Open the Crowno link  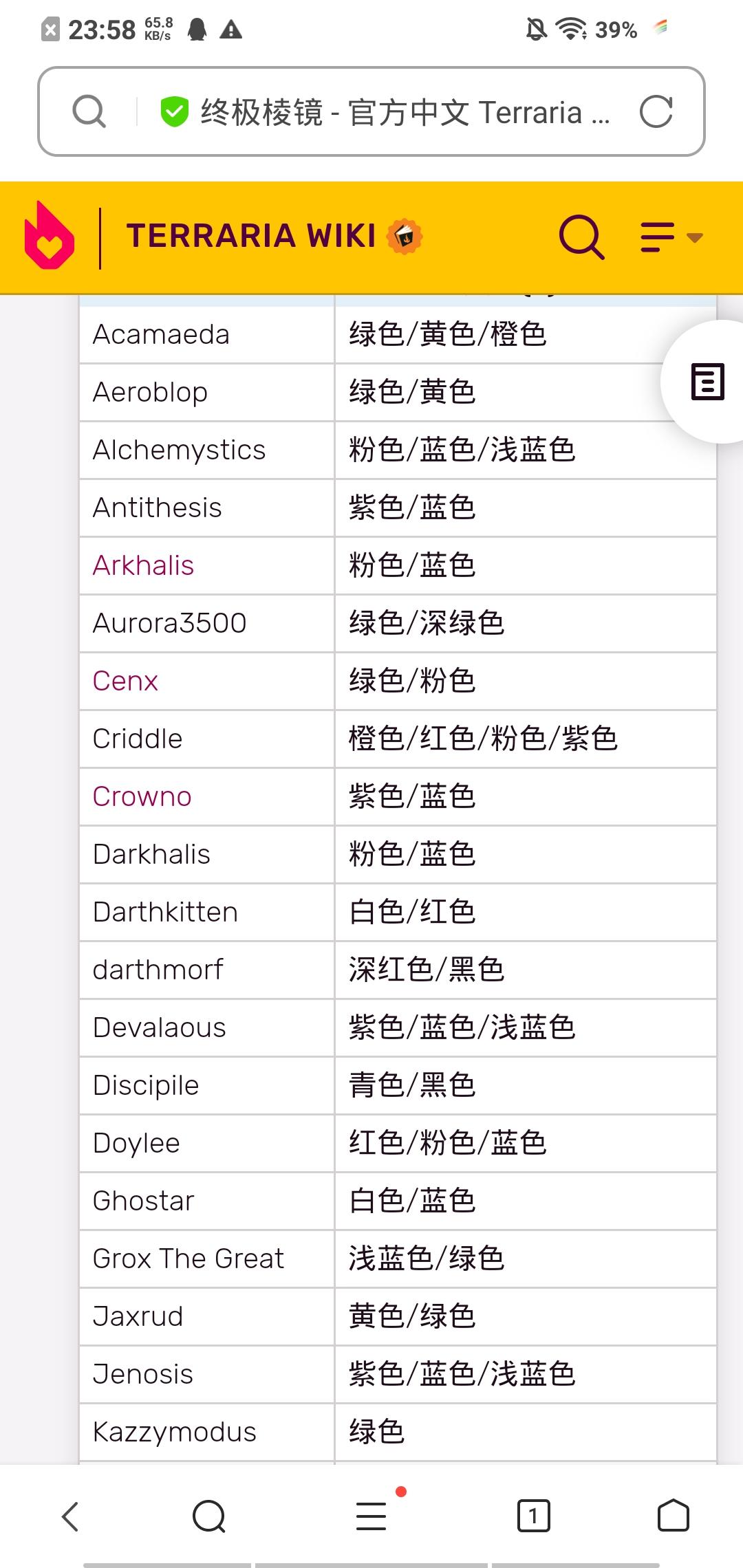142,796
